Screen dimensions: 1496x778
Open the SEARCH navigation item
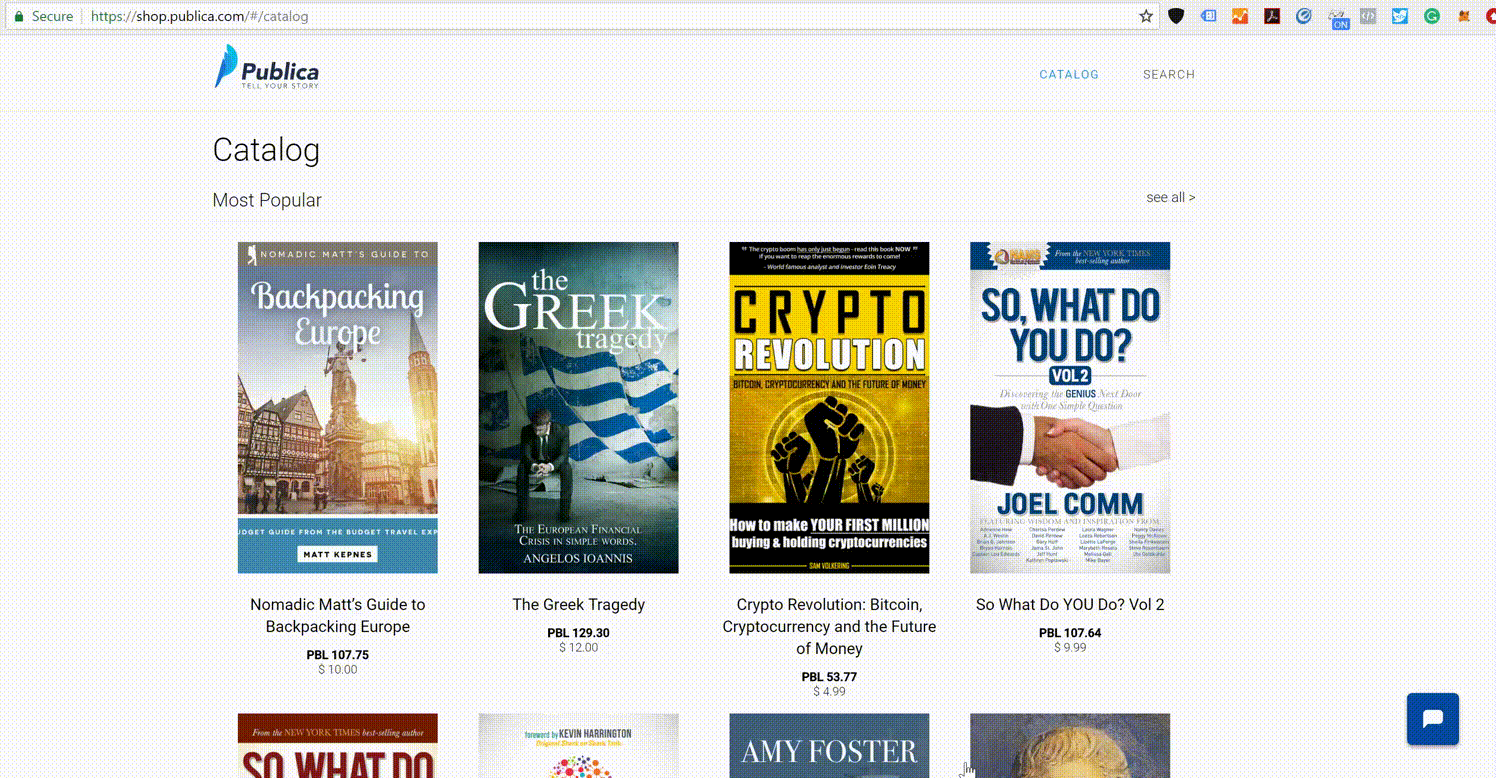(1169, 74)
